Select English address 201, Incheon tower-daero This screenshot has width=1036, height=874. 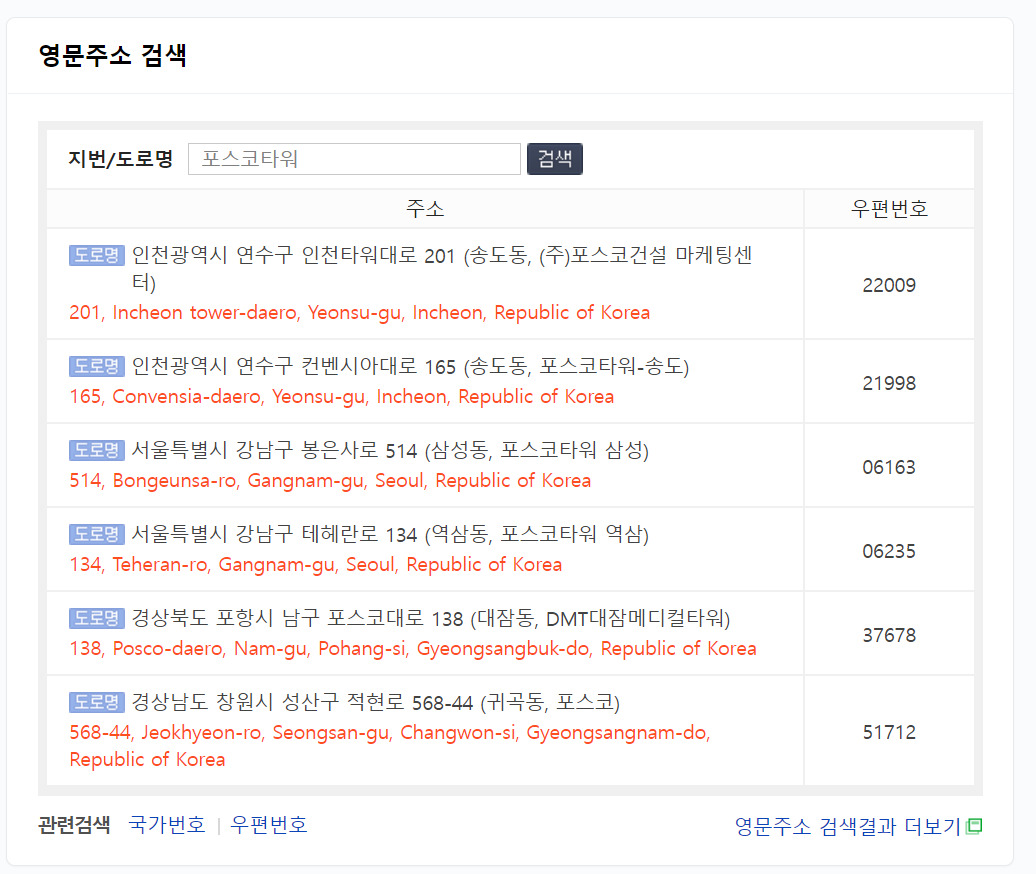tap(359, 312)
